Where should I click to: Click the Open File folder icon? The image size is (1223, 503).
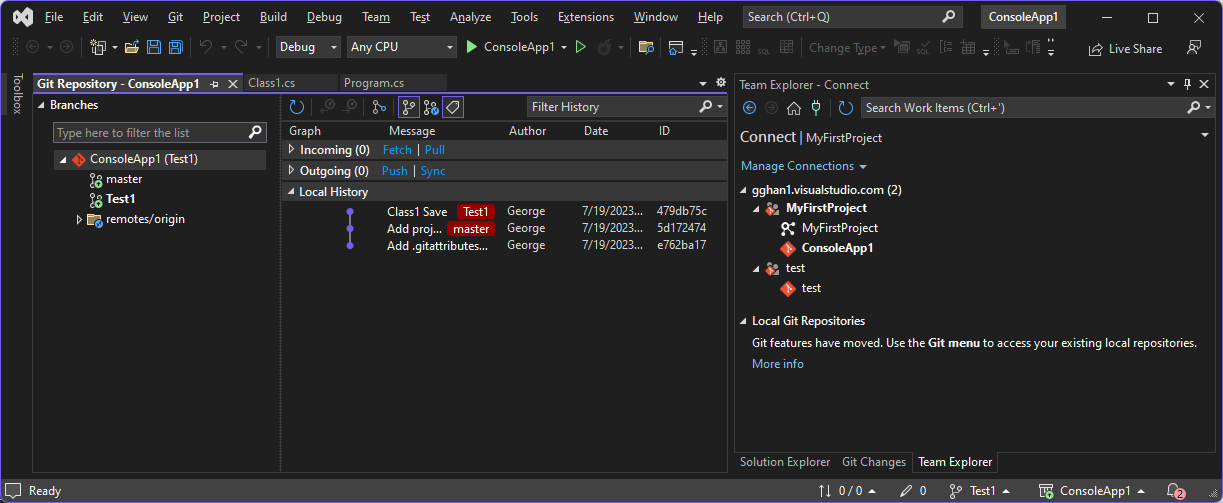pyautogui.click(x=133, y=47)
